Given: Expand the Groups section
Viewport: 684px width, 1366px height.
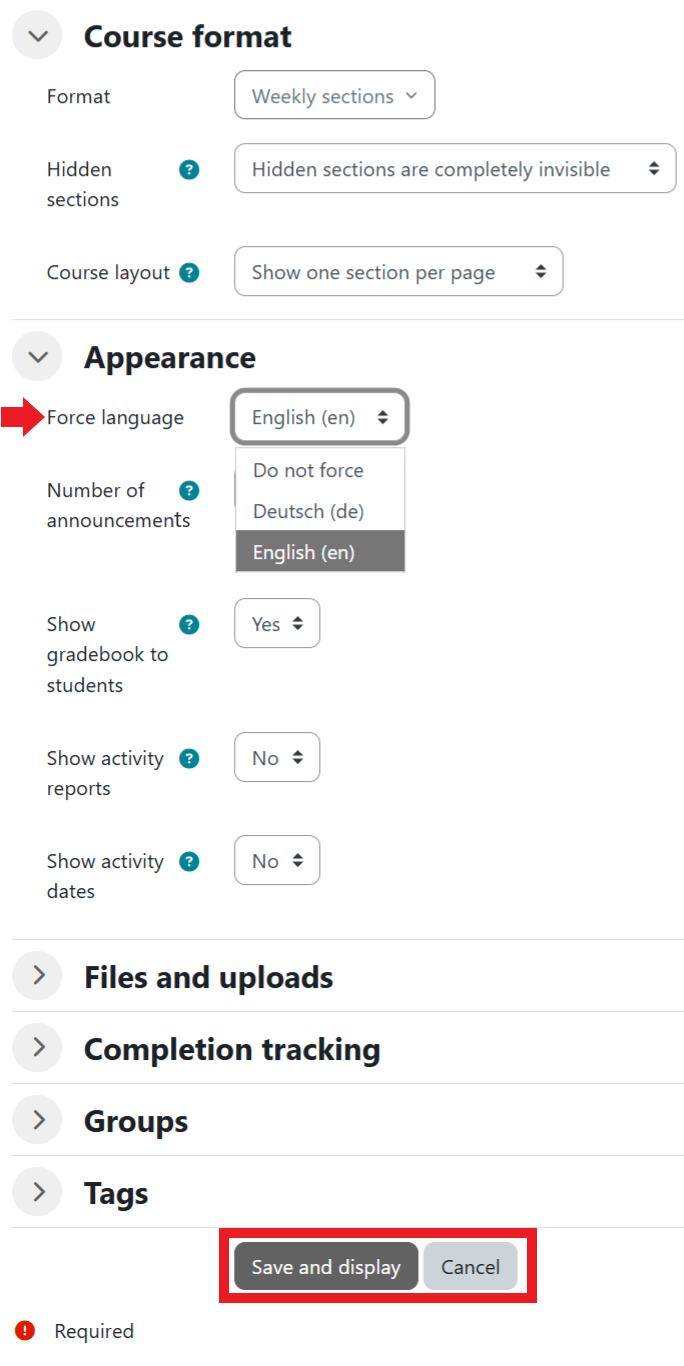Looking at the screenshot, I should click(37, 1119).
